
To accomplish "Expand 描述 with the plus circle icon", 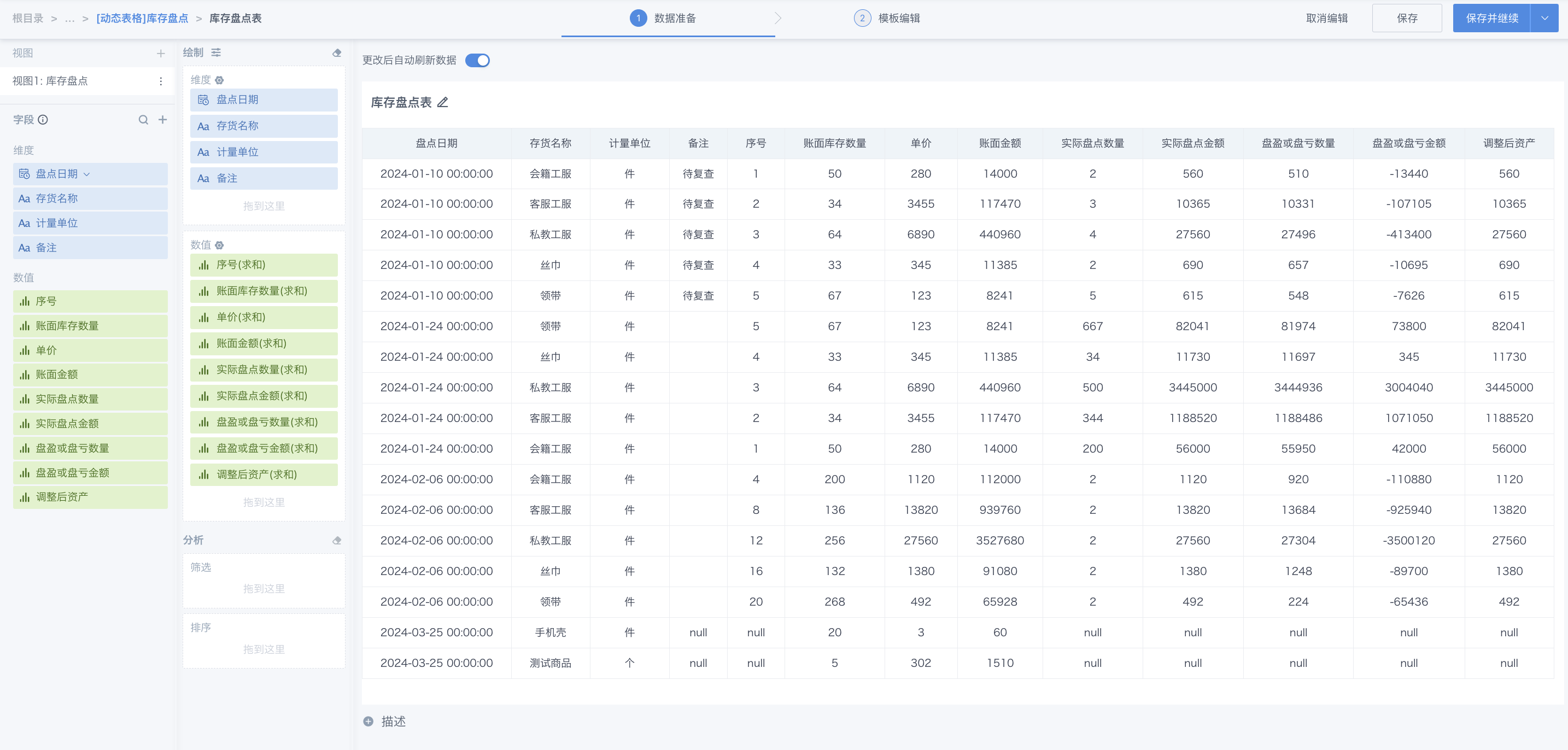I will pyautogui.click(x=368, y=722).
